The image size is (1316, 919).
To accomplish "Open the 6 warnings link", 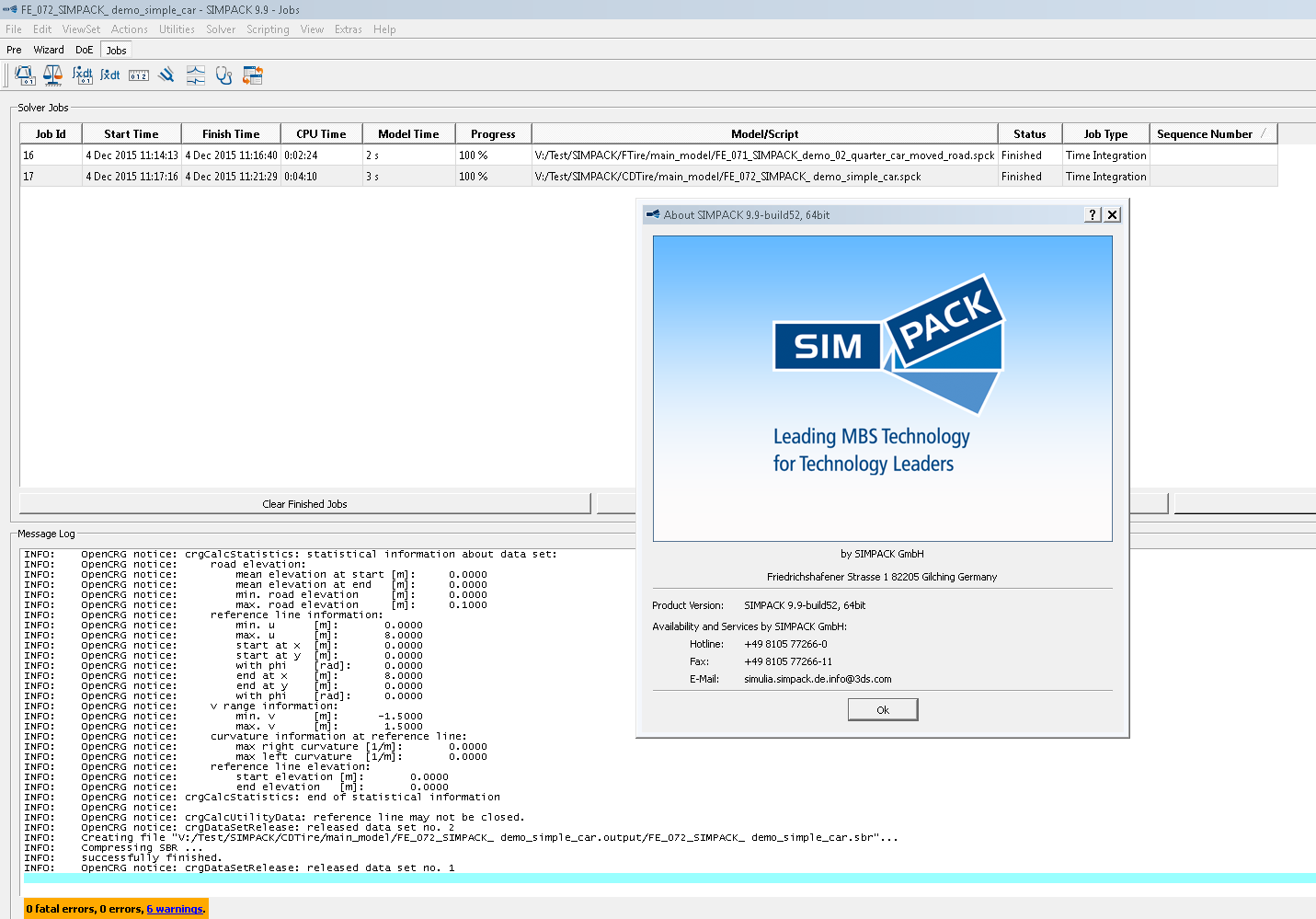I will pyautogui.click(x=175, y=909).
